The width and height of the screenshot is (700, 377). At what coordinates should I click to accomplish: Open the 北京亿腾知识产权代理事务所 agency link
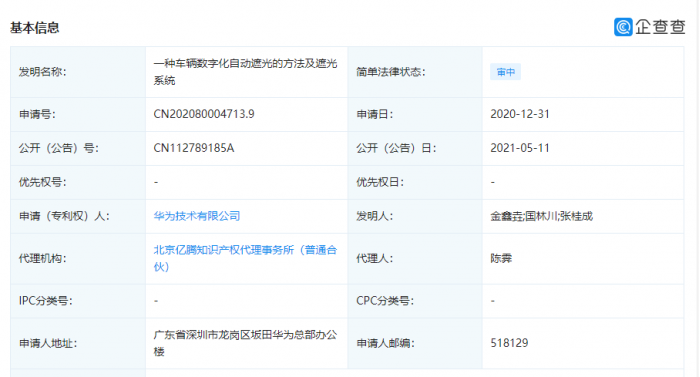245,258
